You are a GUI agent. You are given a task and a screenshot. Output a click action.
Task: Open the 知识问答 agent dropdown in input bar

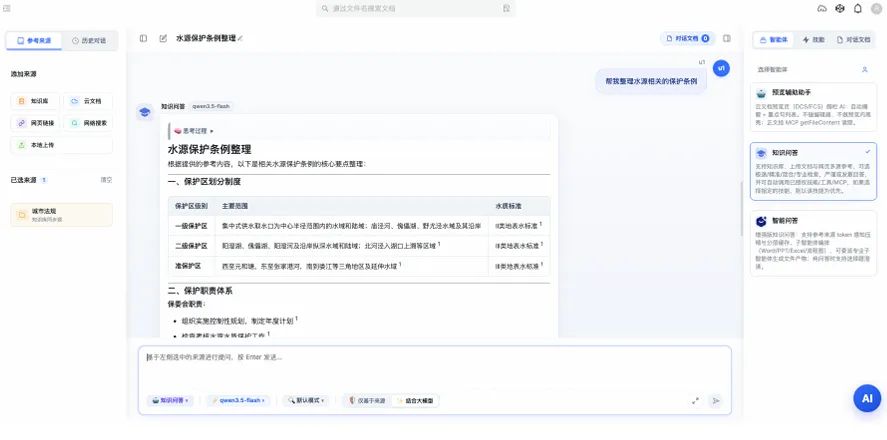click(x=170, y=400)
